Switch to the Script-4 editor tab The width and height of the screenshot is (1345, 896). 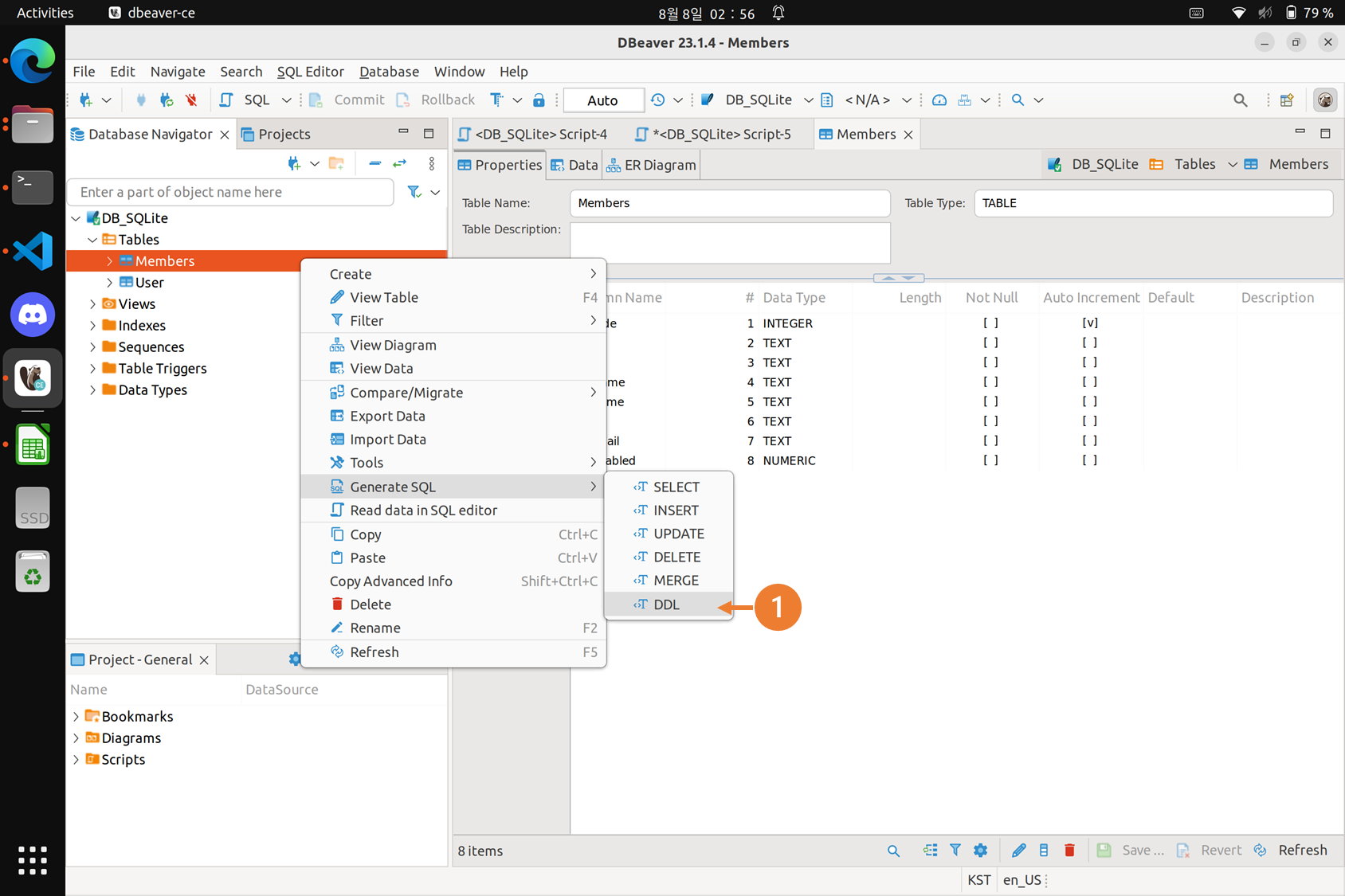pos(533,134)
